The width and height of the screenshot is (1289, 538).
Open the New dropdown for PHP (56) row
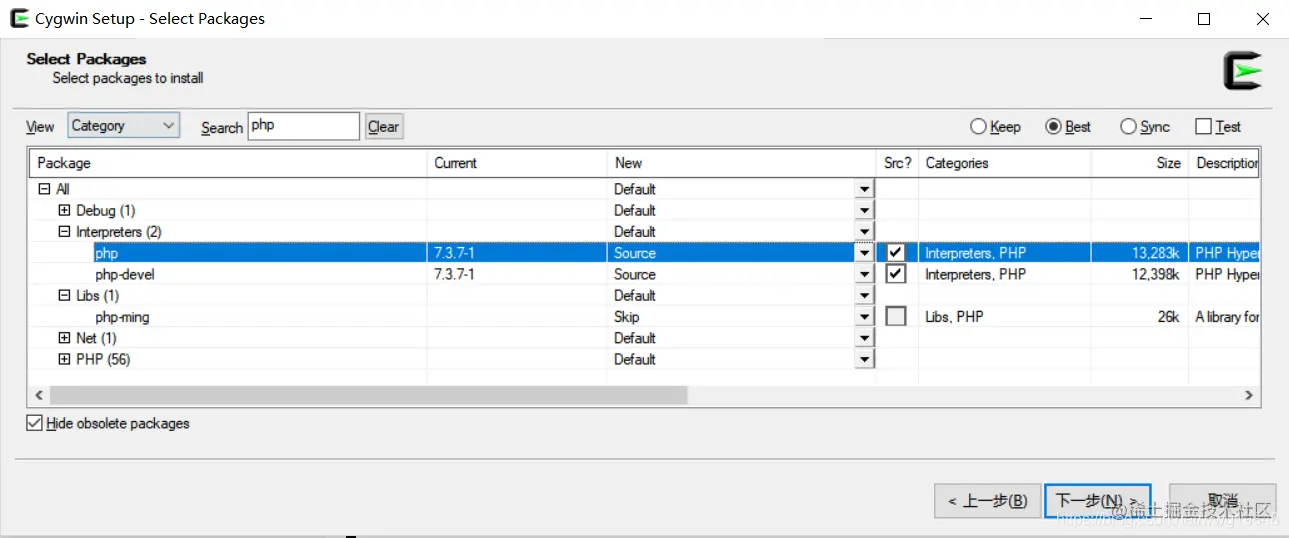coord(865,359)
